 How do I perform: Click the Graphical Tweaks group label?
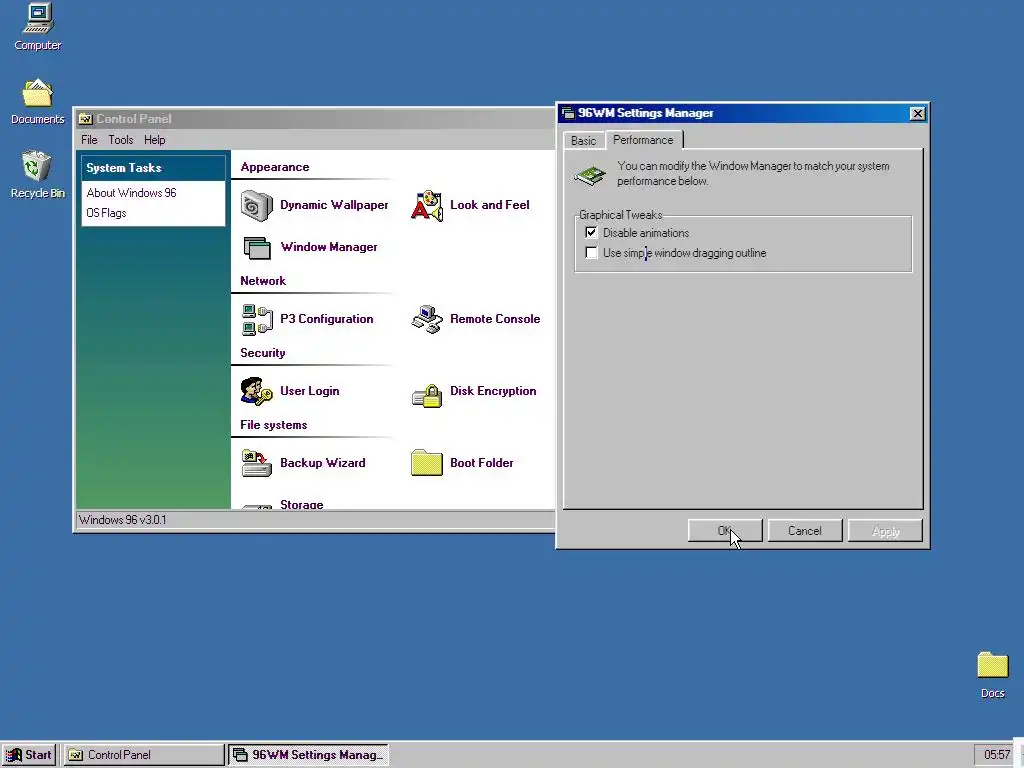pos(620,215)
